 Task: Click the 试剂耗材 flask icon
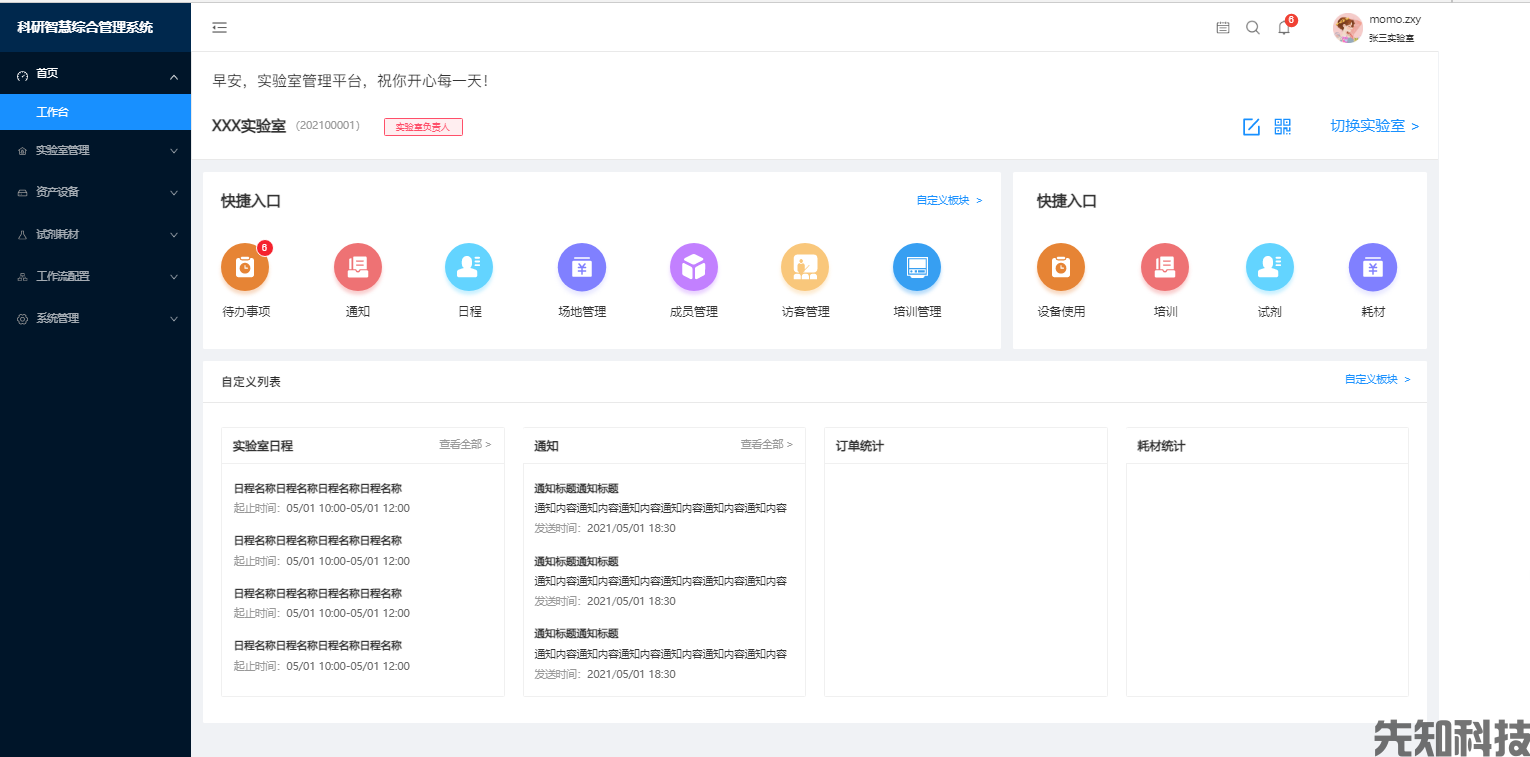pos(23,235)
